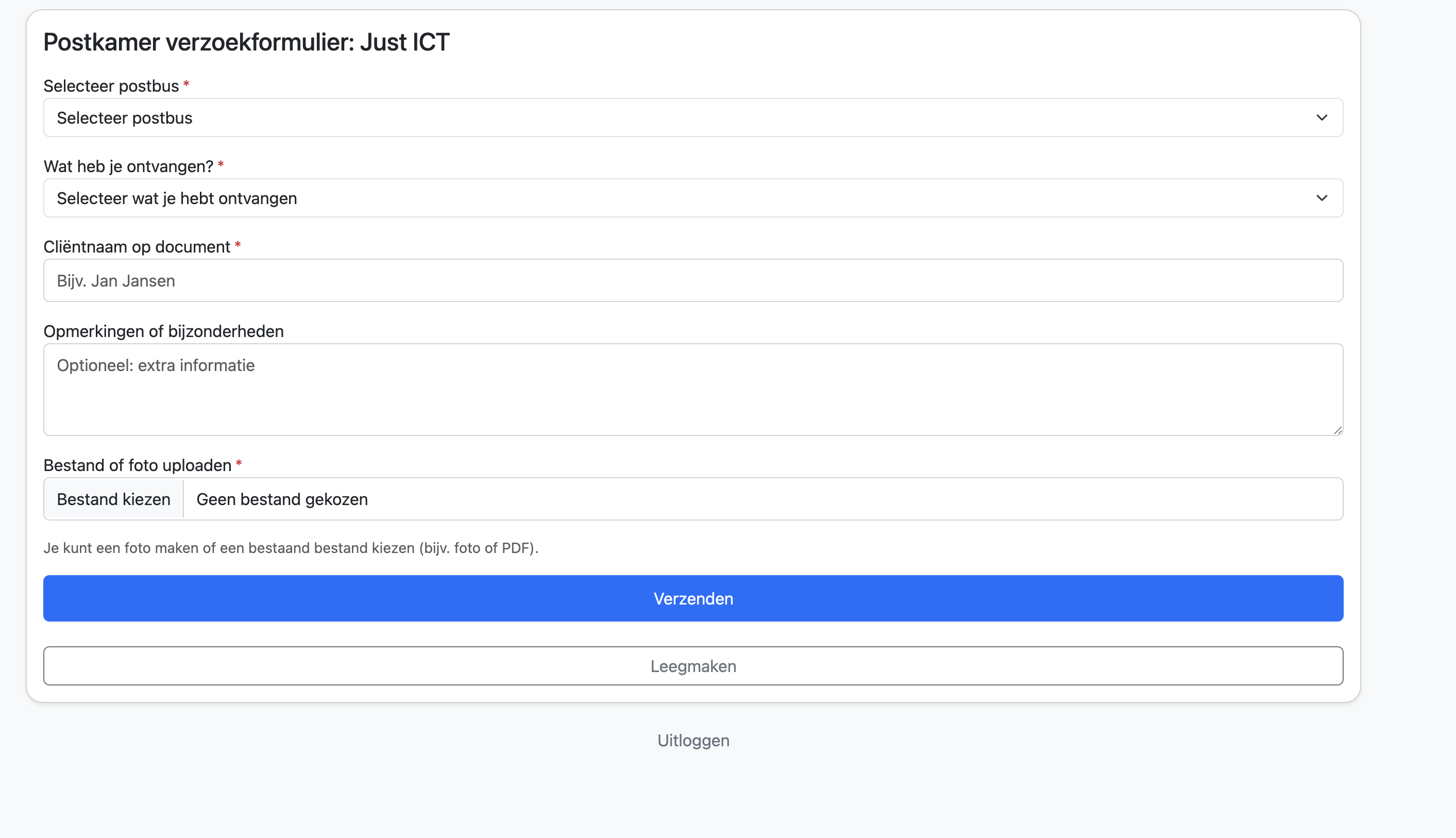
Task: Click the 'Postkamer verzoekformulier: Just ICT' heading
Action: pyautogui.click(x=246, y=42)
